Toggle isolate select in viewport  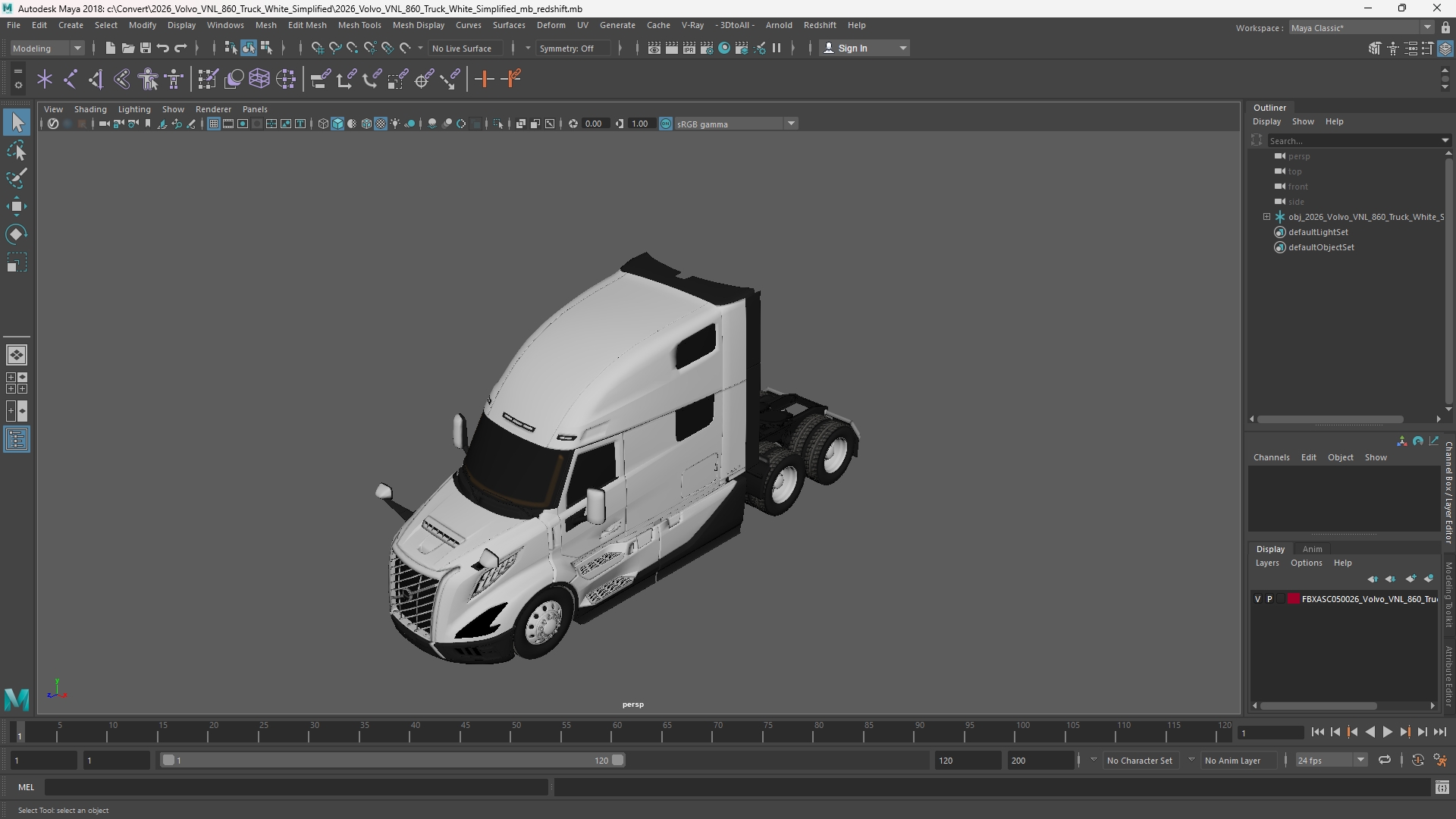point(498,124)
